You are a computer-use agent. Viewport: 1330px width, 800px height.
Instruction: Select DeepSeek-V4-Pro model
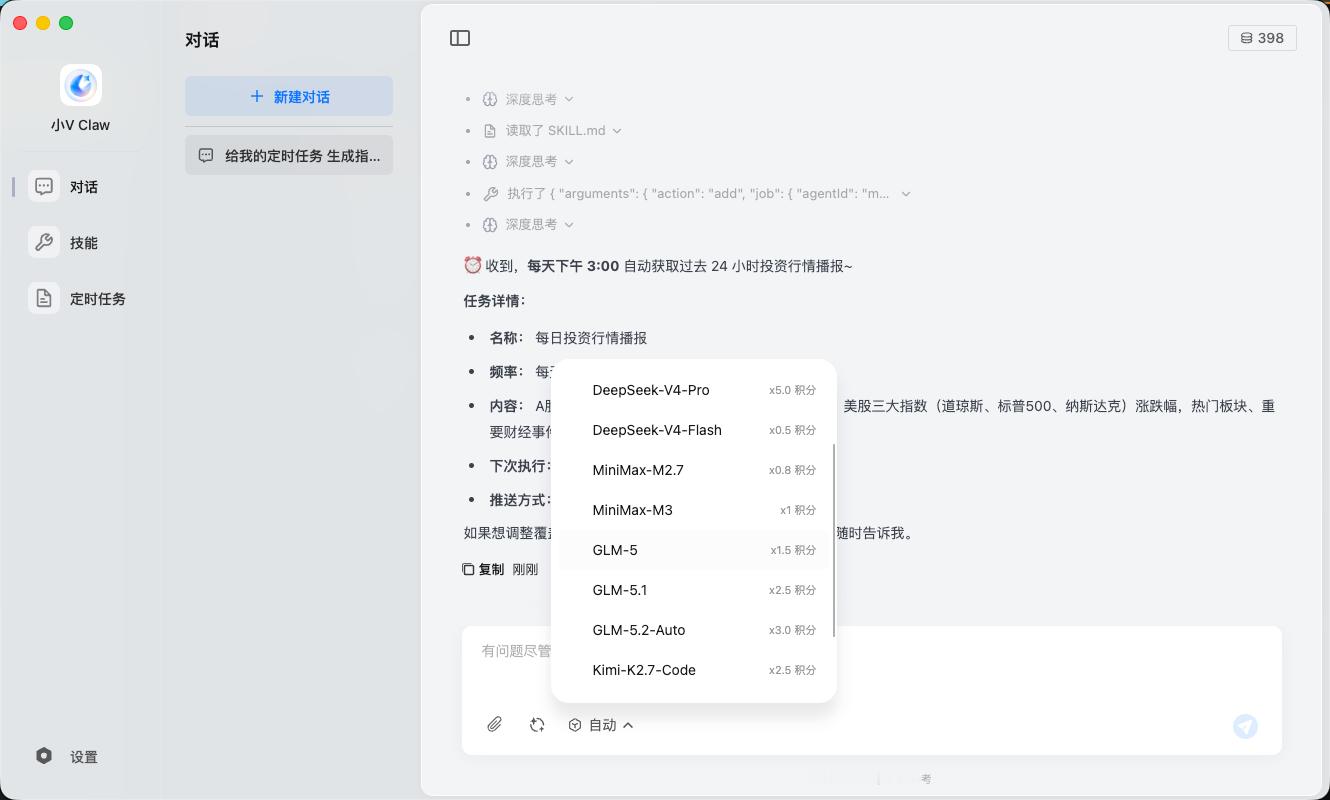click(693, 390)
